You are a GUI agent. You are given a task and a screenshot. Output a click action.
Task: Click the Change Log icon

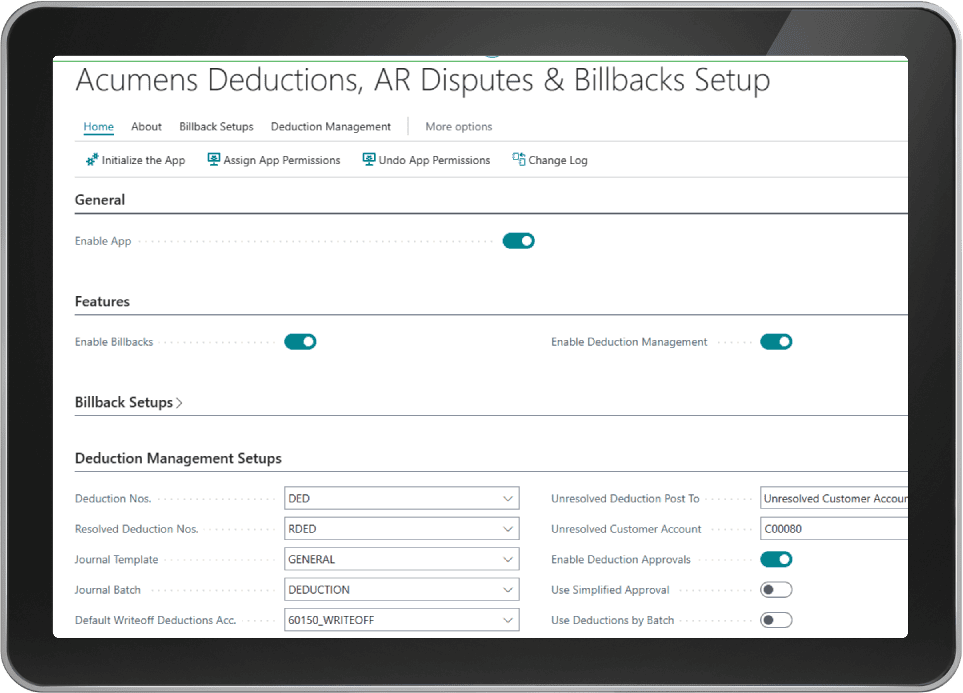pos(518,160)
